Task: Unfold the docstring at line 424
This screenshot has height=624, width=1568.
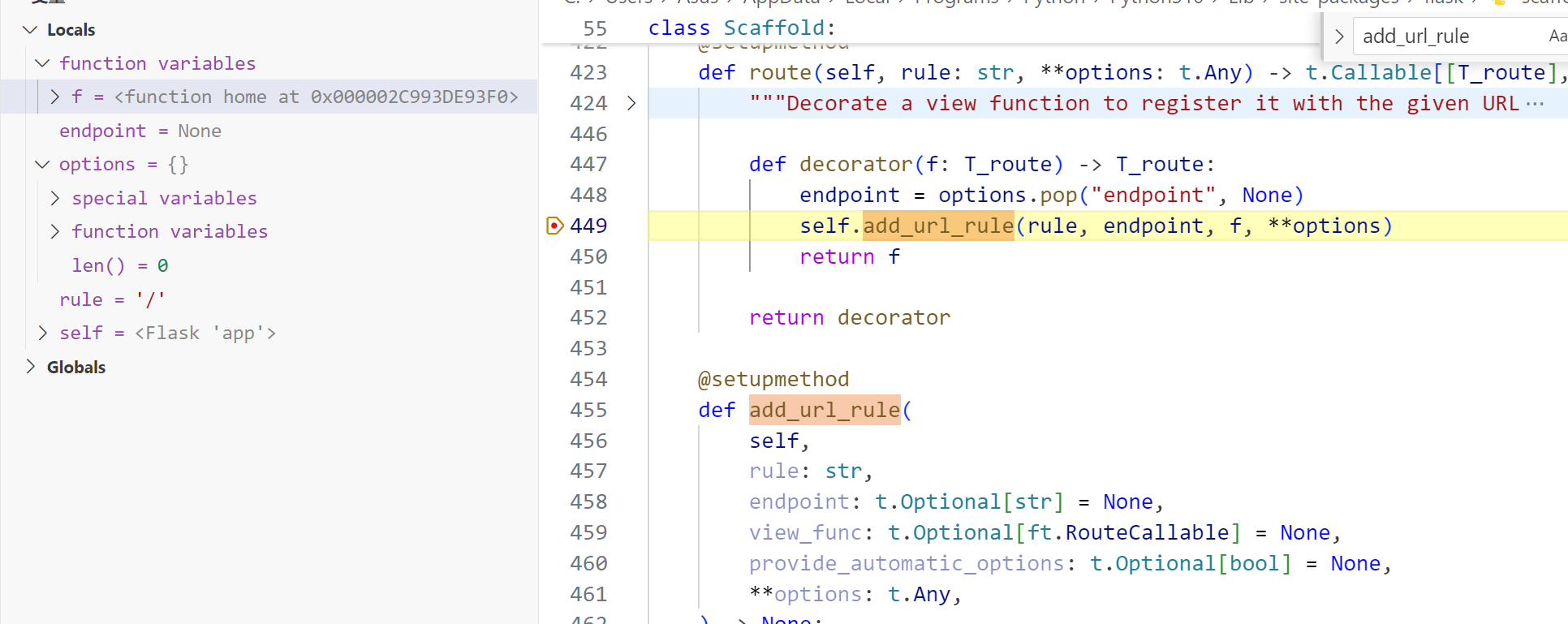Action: (631, 103)
